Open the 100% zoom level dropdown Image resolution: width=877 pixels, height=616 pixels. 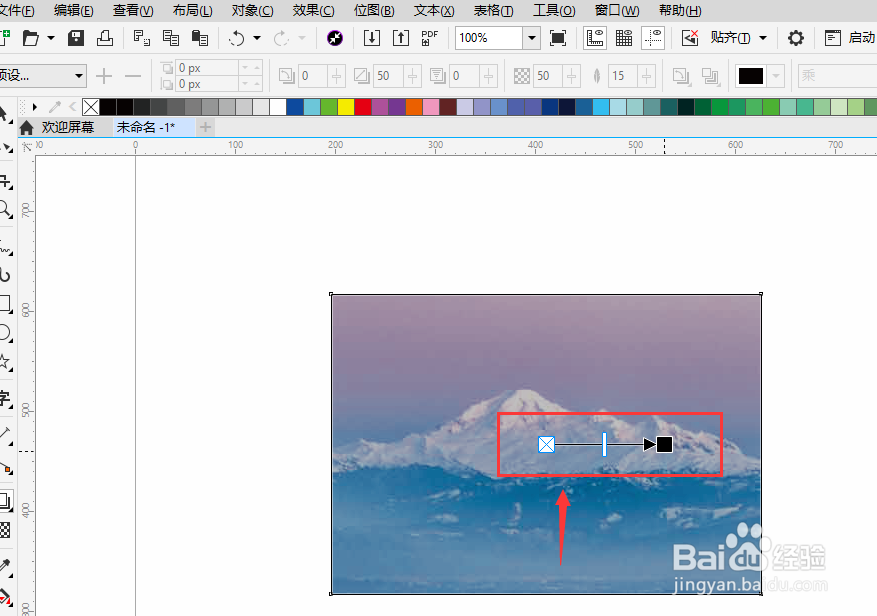pos(532,38)
